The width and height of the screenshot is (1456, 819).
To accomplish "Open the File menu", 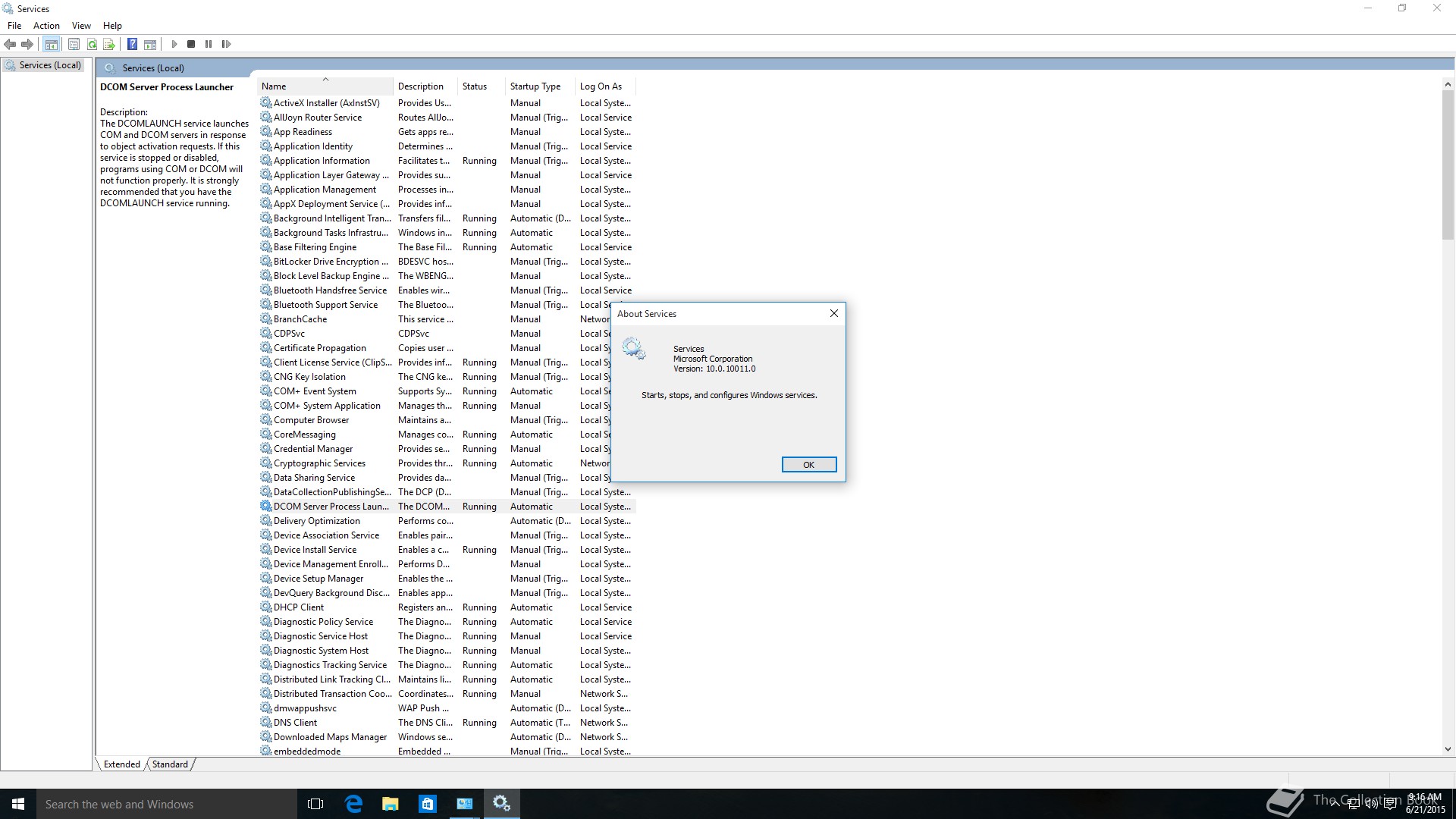I will (x=14, y=26).
